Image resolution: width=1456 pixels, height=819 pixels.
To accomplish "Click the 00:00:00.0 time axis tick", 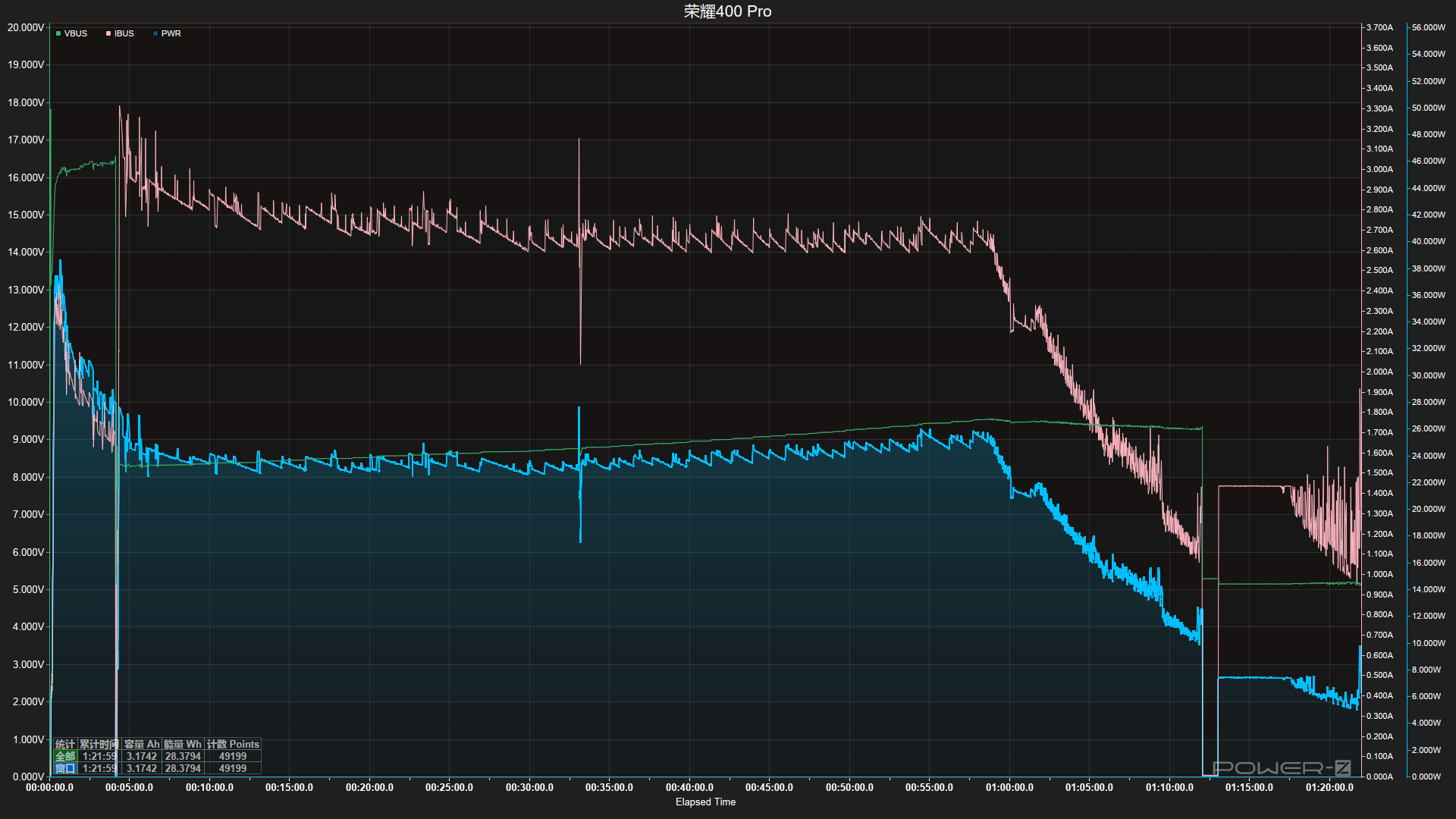I will click(49, 788).
